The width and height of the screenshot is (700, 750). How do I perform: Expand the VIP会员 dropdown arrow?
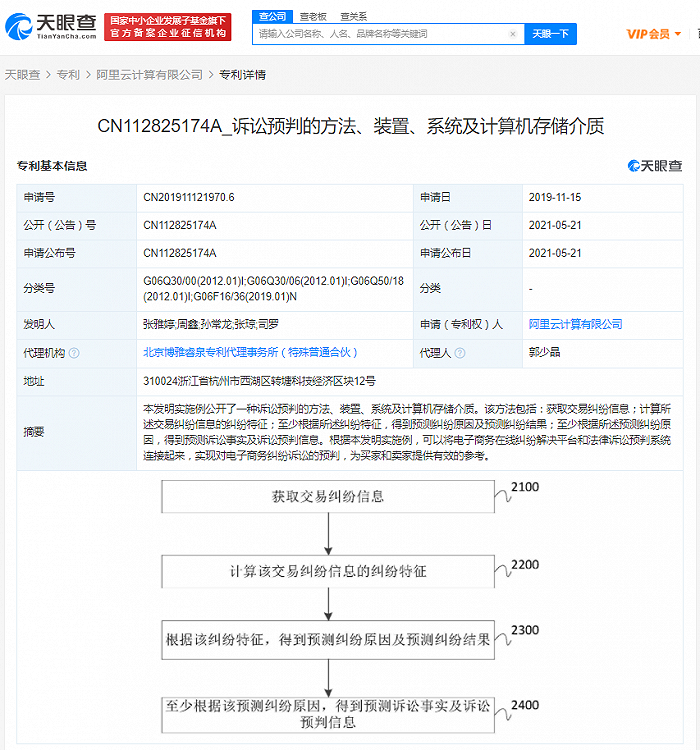678,34
